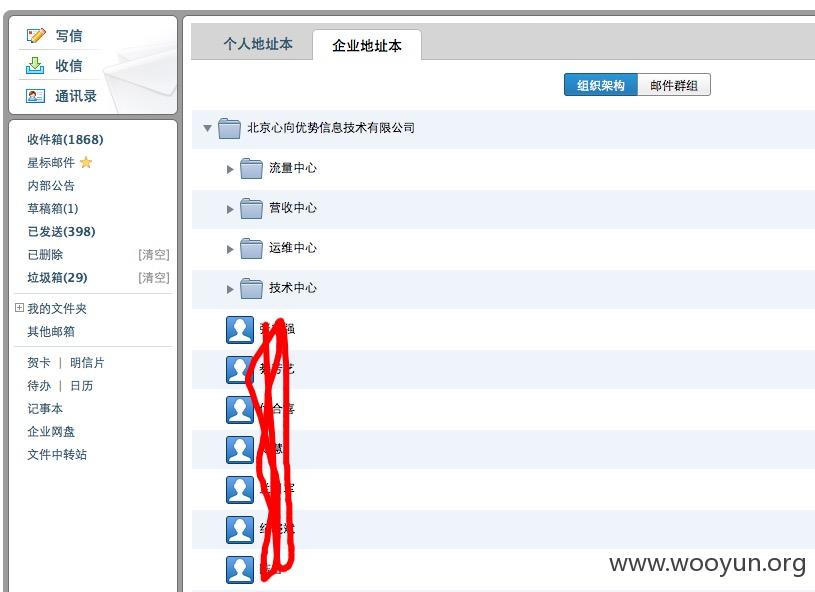
Task: Click the 技术中心 folder icon
Action: tap(252, 288)
